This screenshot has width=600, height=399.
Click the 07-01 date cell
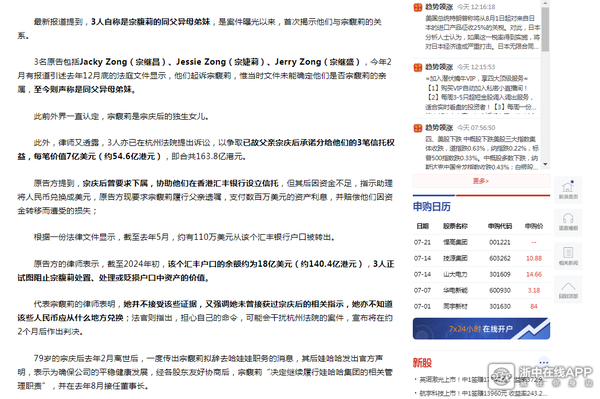(422, 306)
